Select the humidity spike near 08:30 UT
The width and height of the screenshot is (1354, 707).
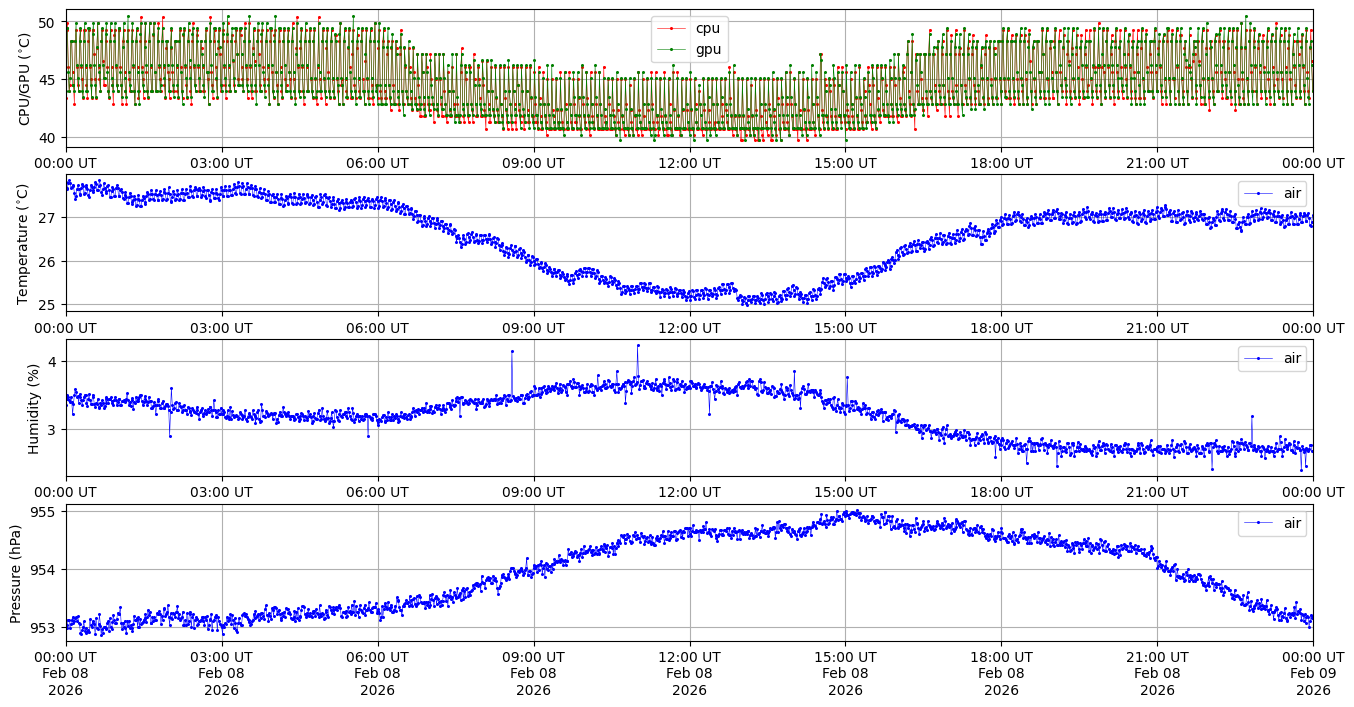coord(512,351)
